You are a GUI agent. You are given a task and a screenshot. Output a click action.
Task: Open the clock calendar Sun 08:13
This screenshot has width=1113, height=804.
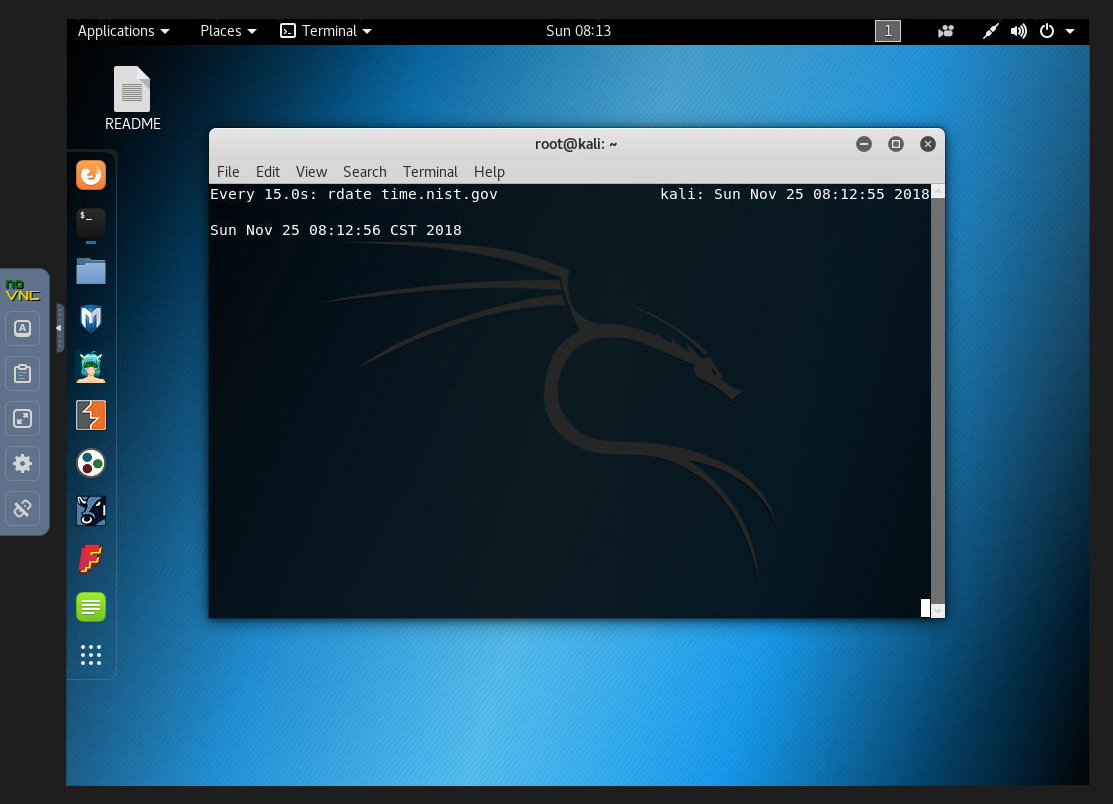[x=579, y=31]
